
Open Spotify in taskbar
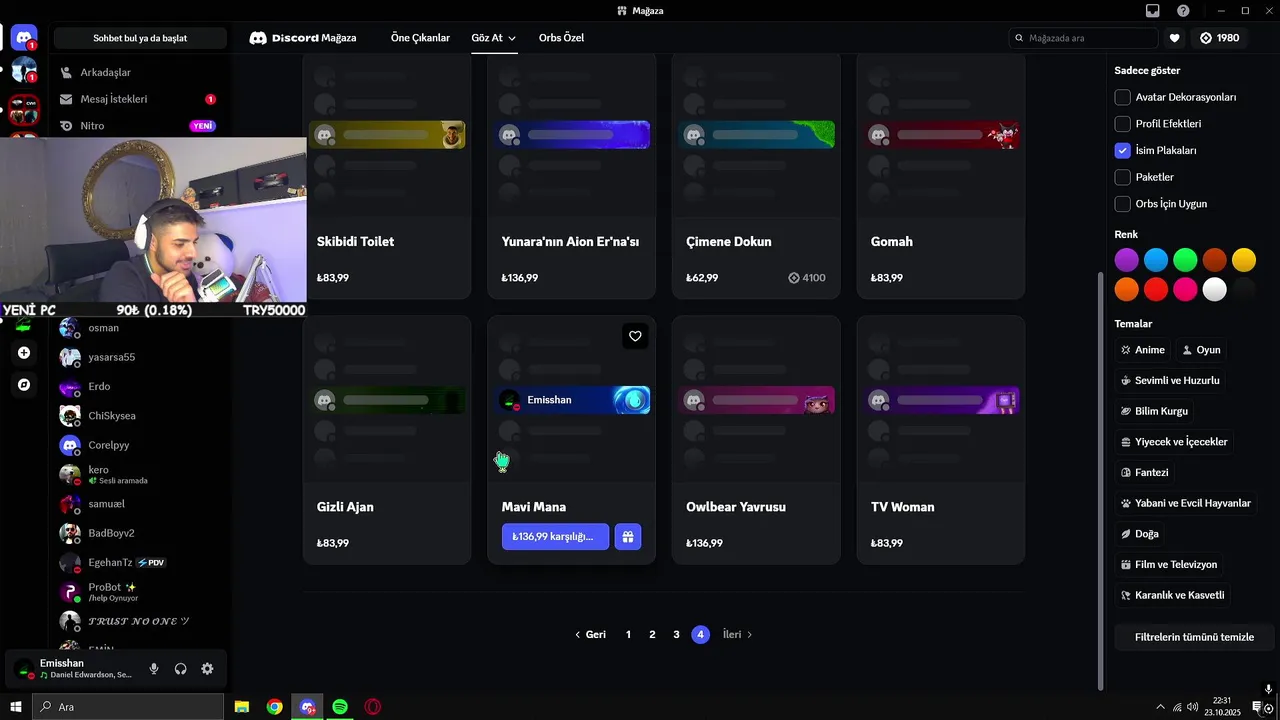340,707
